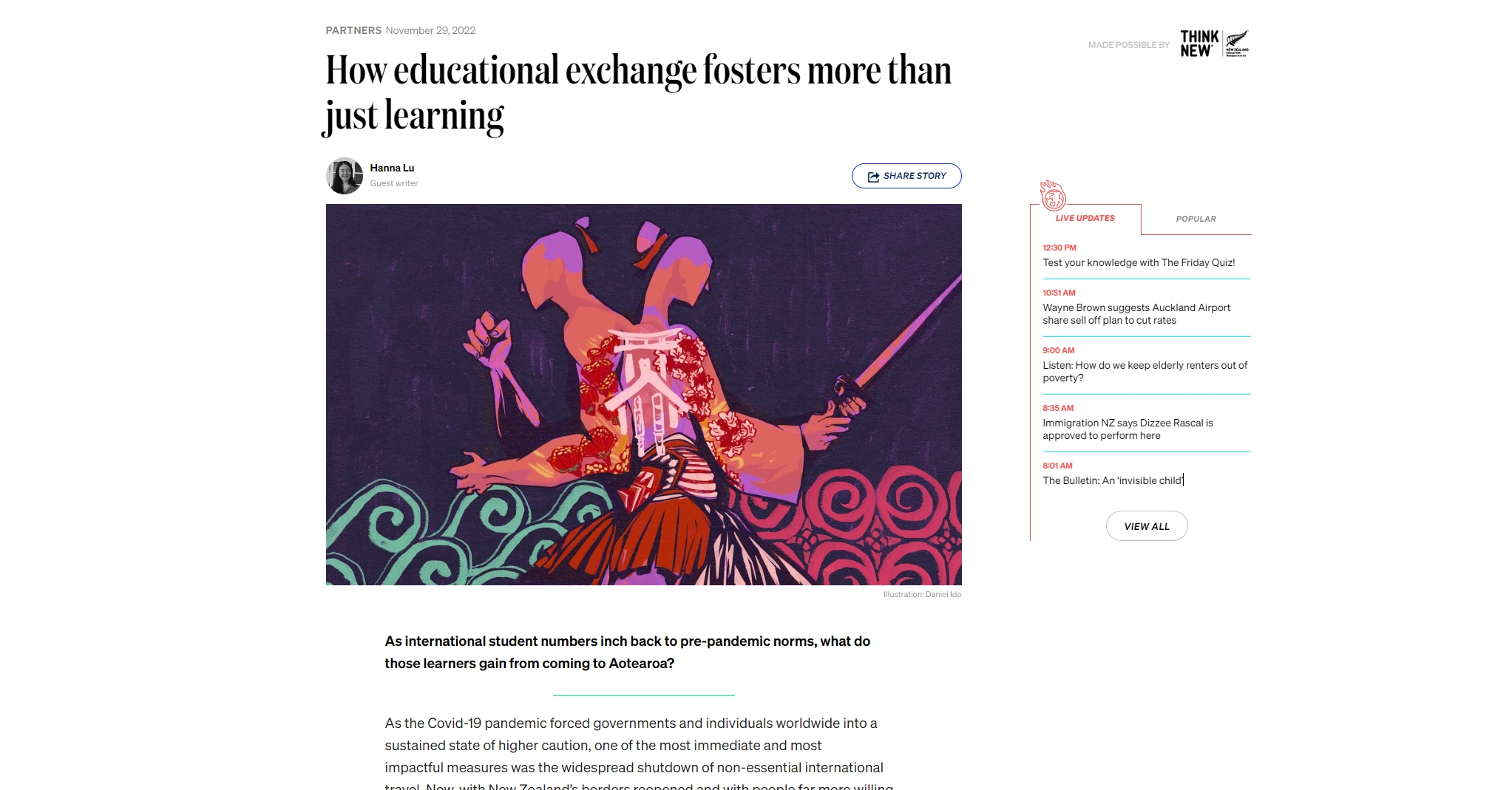Click the Illustration: Daniel Ido credit

click(x=922, y=594)
